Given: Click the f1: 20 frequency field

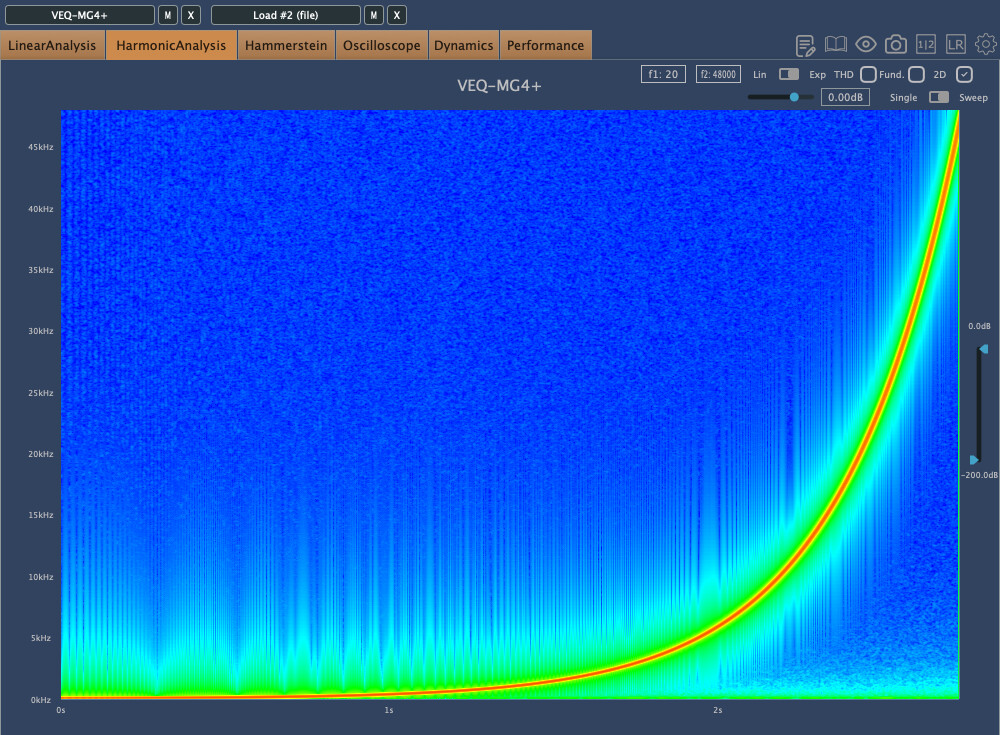Looking at the screenshot, I should click(663, 74).
